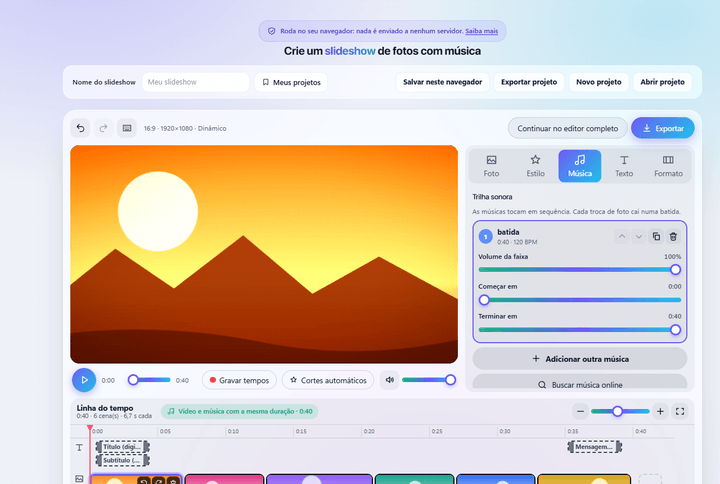Click Buscar música online
The image size is (720, 484).
(x=579, y=384)
